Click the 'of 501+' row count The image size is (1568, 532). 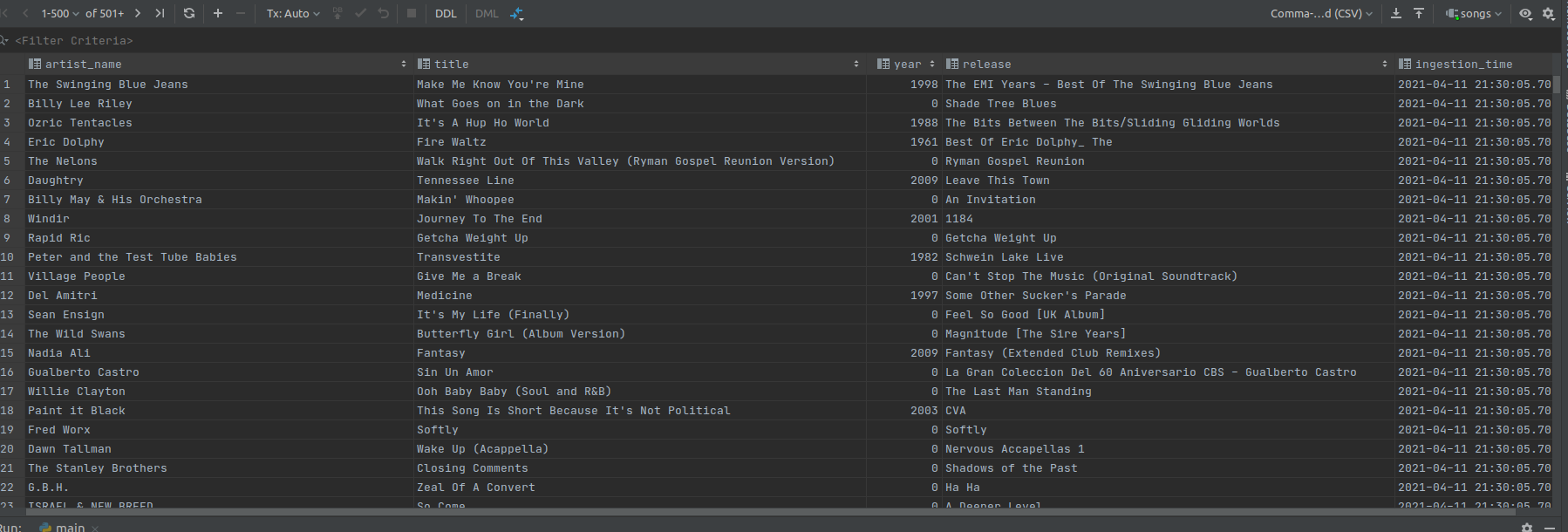105,13
